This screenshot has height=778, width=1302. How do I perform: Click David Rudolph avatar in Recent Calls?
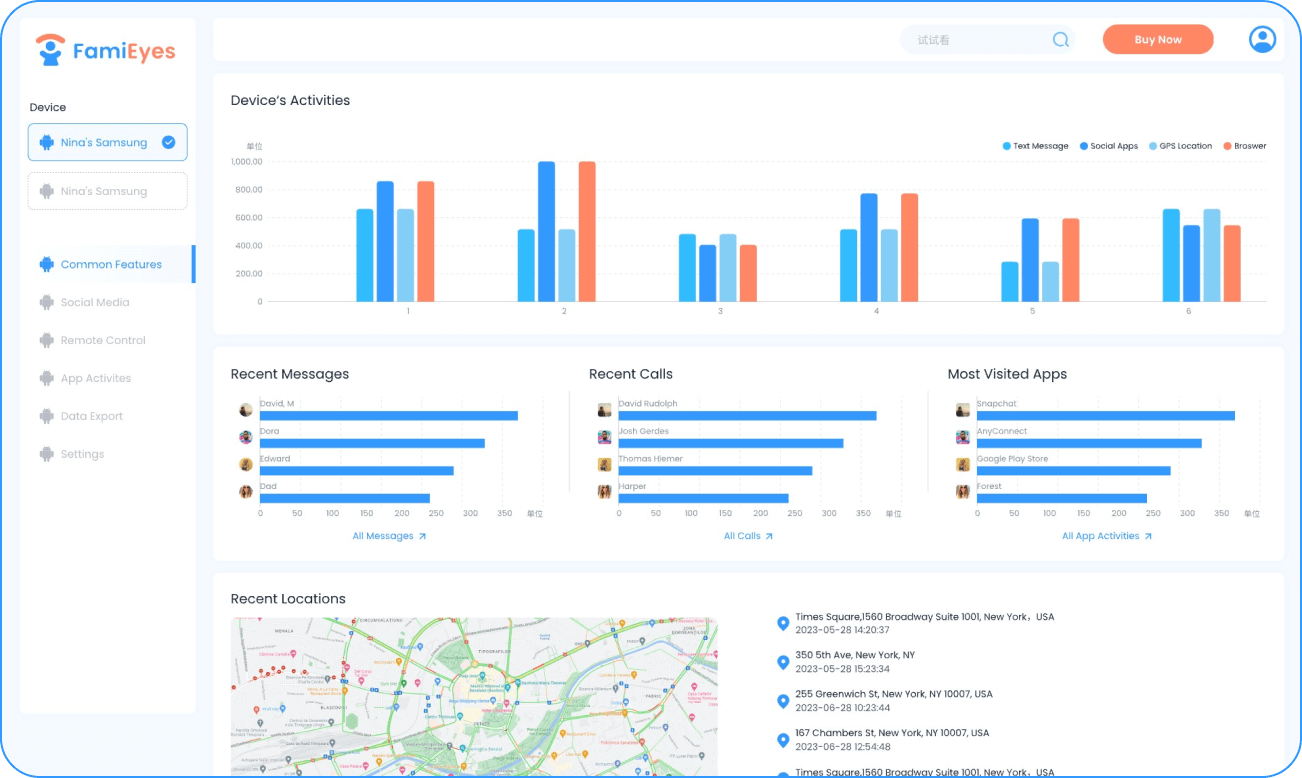click(605, 410)
